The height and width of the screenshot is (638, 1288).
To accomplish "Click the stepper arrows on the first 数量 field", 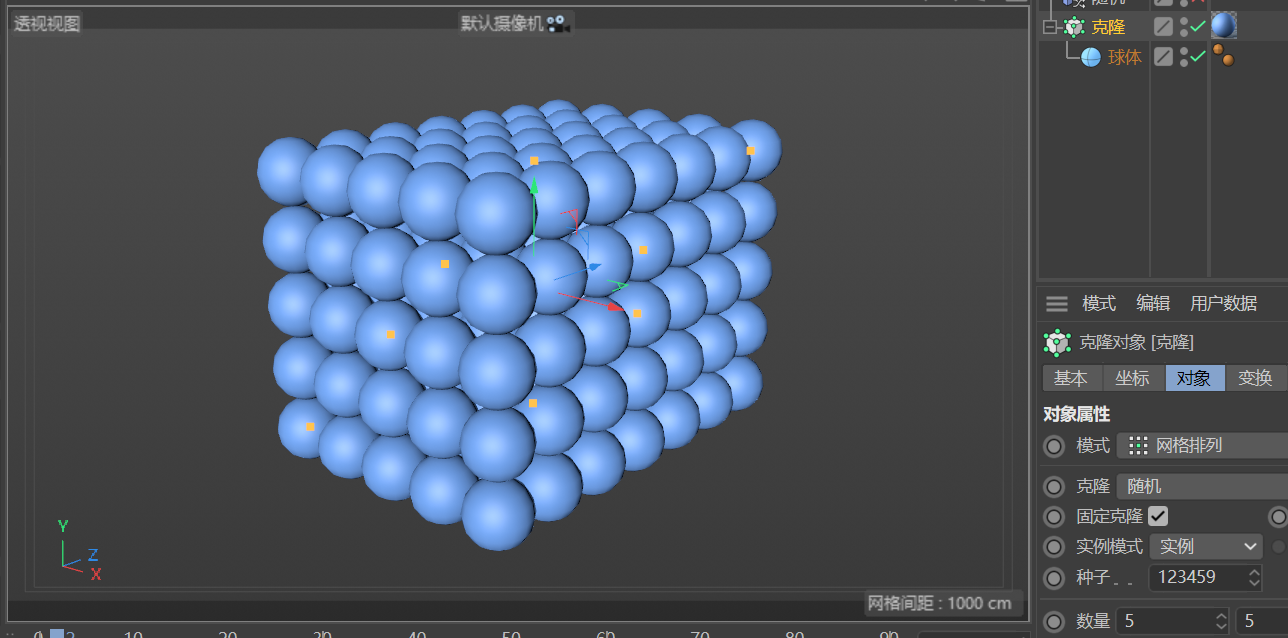I will 1220,621.
